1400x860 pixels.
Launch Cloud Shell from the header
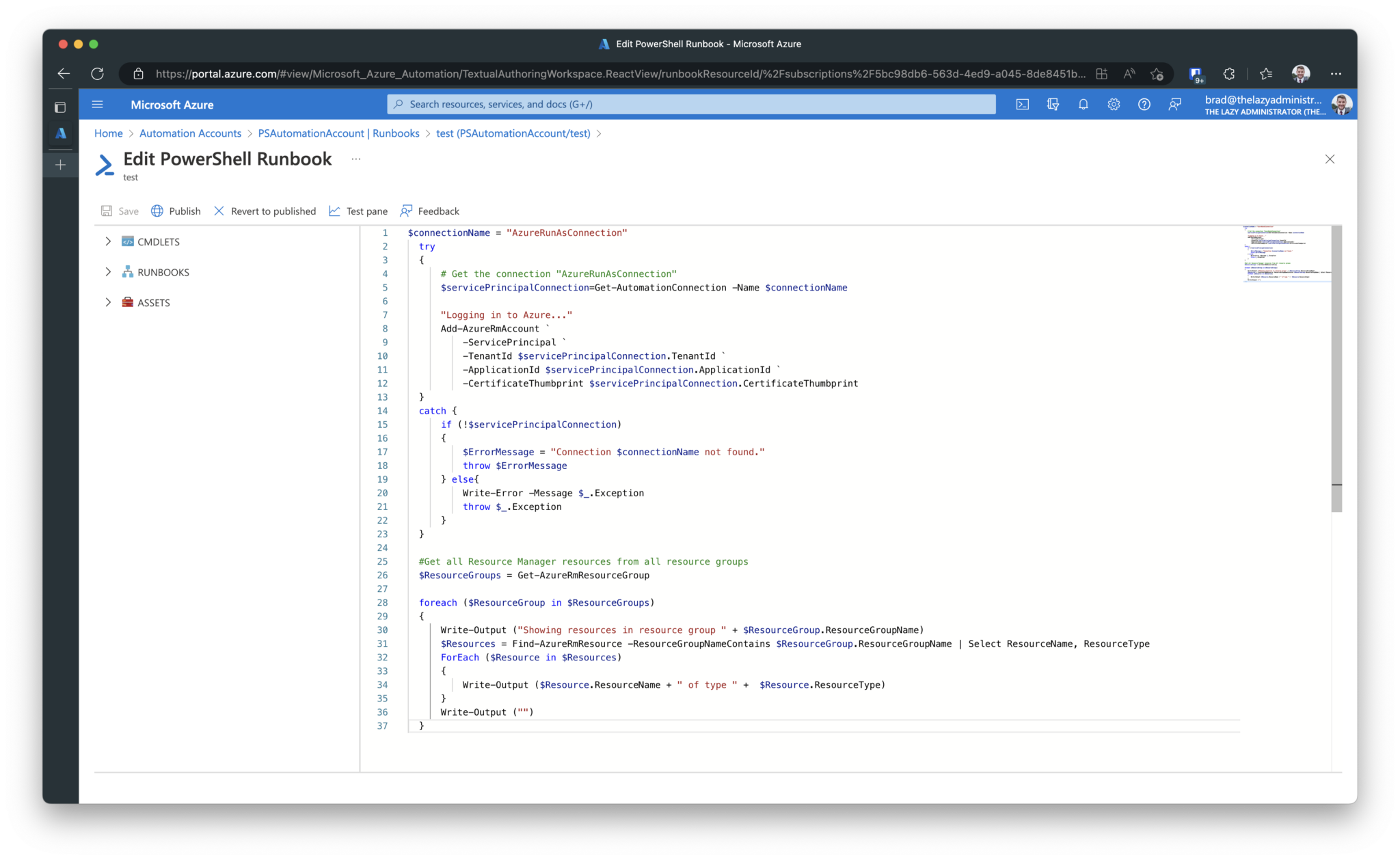click(1022, 105)
